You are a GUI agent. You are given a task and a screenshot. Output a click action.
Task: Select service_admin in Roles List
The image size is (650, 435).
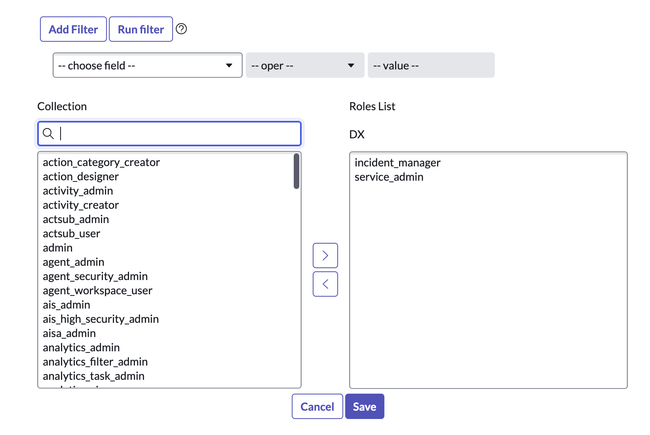(389, 177)
